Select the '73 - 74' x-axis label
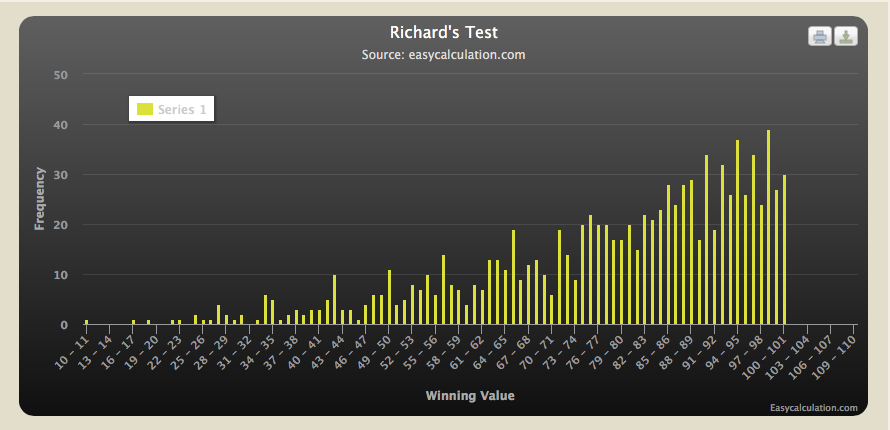 pyautogui.click(x=561, y=351)
